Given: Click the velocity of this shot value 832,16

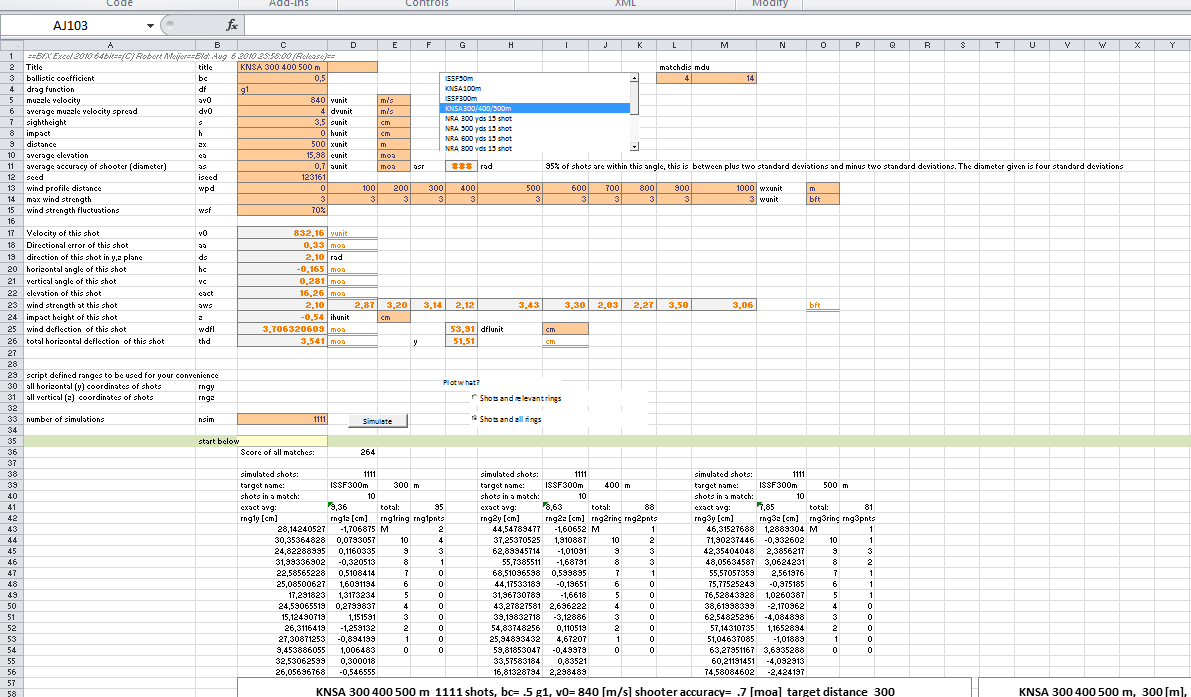Looking at the screenshot, I should tap(283, 233).
